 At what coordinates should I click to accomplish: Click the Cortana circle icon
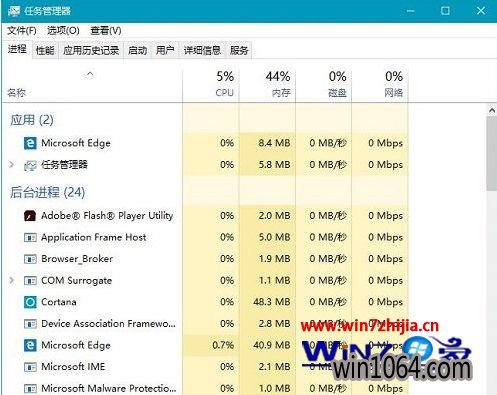(30, 302)
